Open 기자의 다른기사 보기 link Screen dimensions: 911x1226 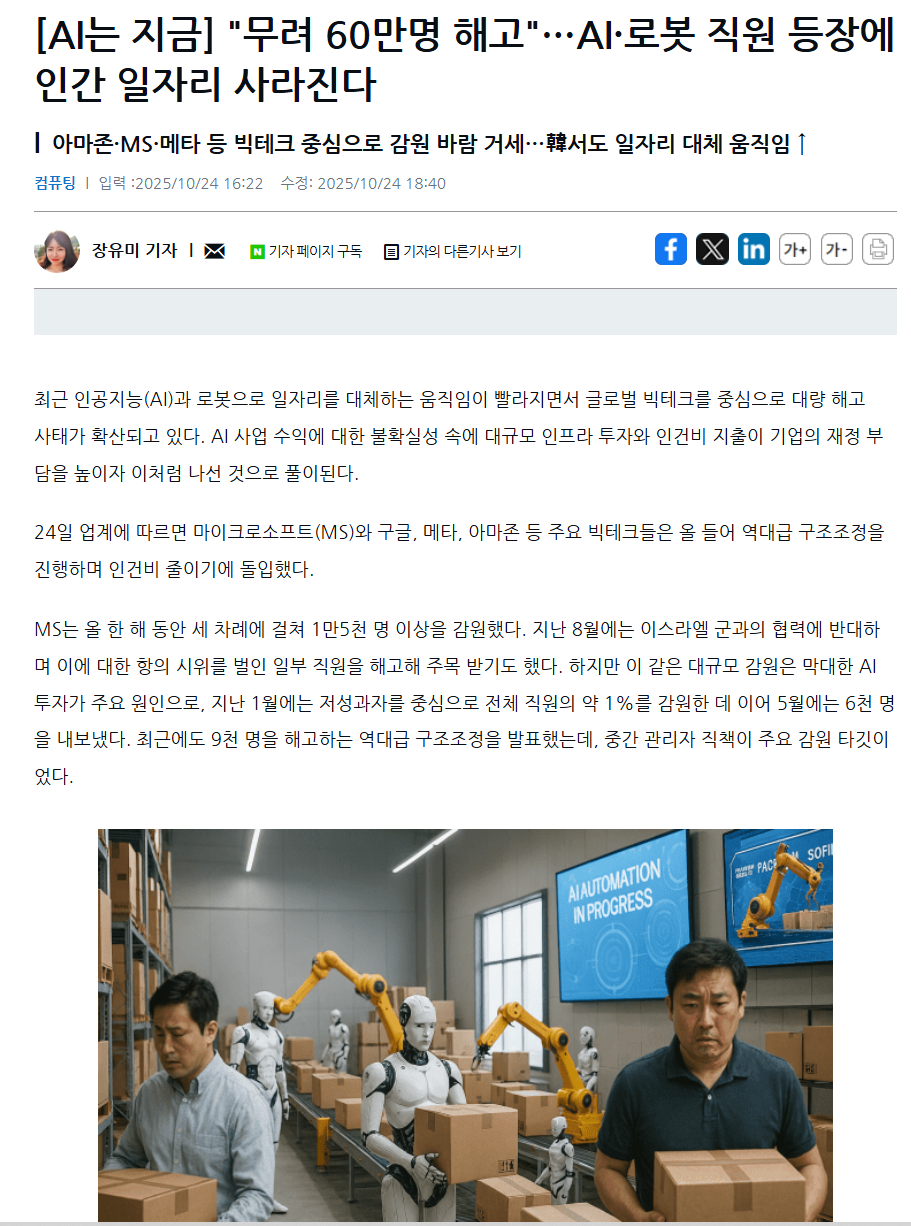[x=461, y=252]
